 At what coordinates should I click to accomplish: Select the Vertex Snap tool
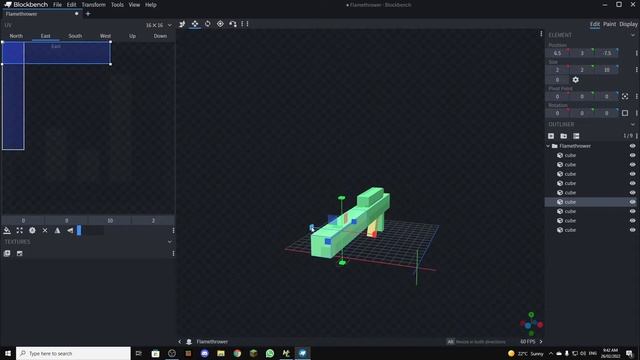click(233, 24)
